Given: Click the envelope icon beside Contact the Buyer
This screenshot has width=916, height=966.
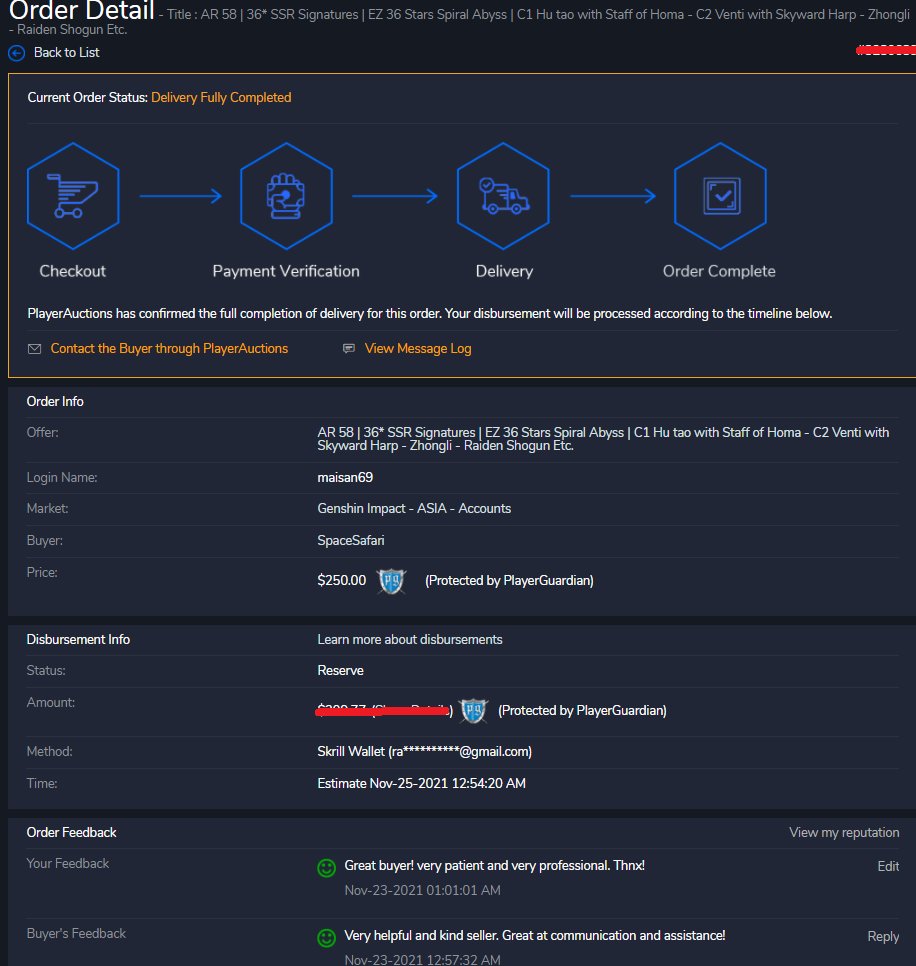Looking at the screenshot, I should click(34, 349).
